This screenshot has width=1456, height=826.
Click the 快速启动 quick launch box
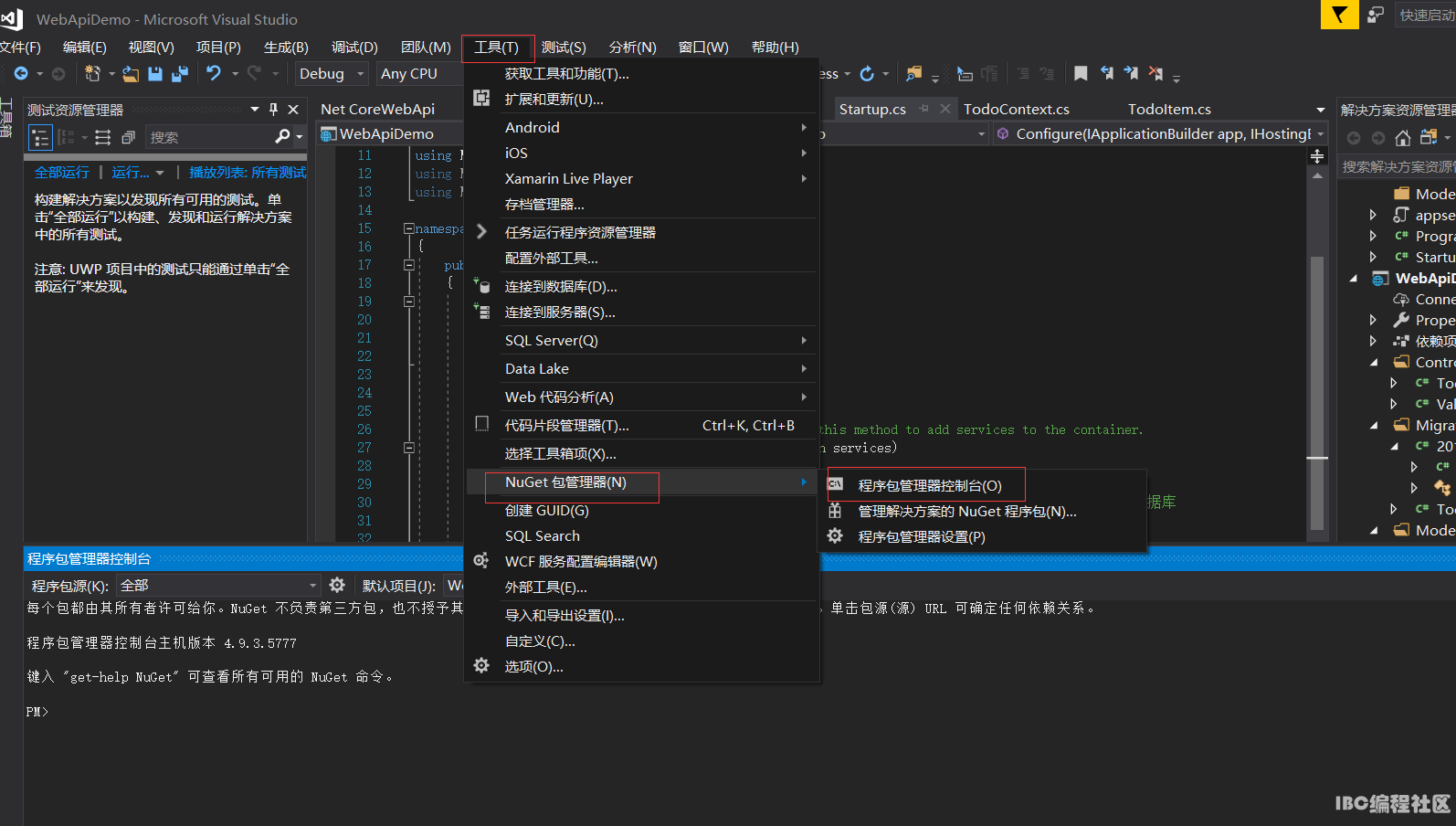click(1425, 15)
